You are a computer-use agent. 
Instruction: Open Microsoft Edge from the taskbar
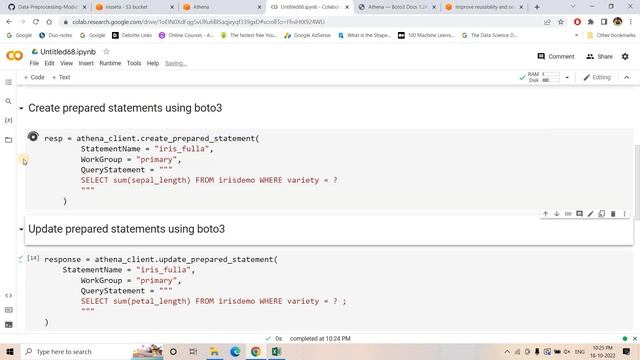click(x=235, y=351)
